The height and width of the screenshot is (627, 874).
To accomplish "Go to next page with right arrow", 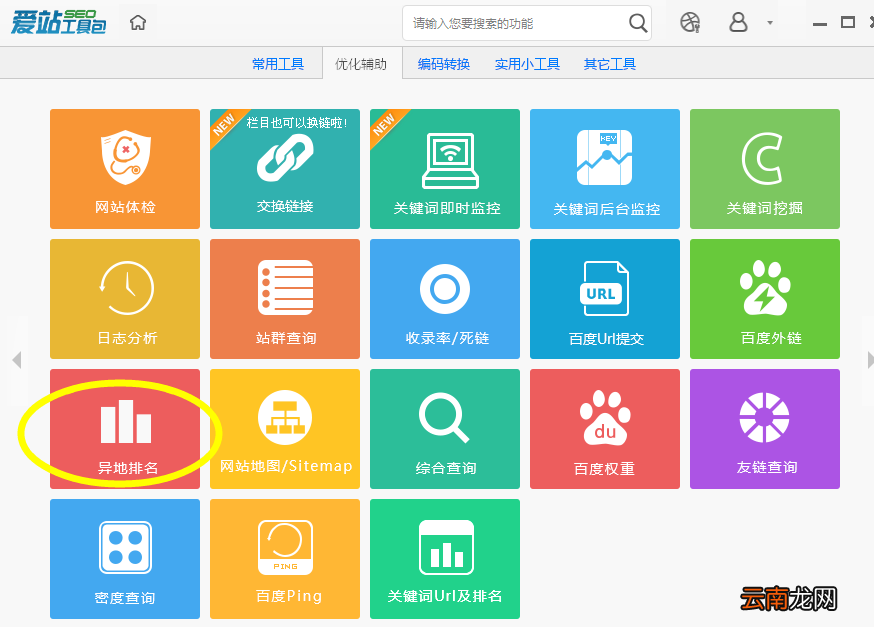I will (x=870, y=360).
